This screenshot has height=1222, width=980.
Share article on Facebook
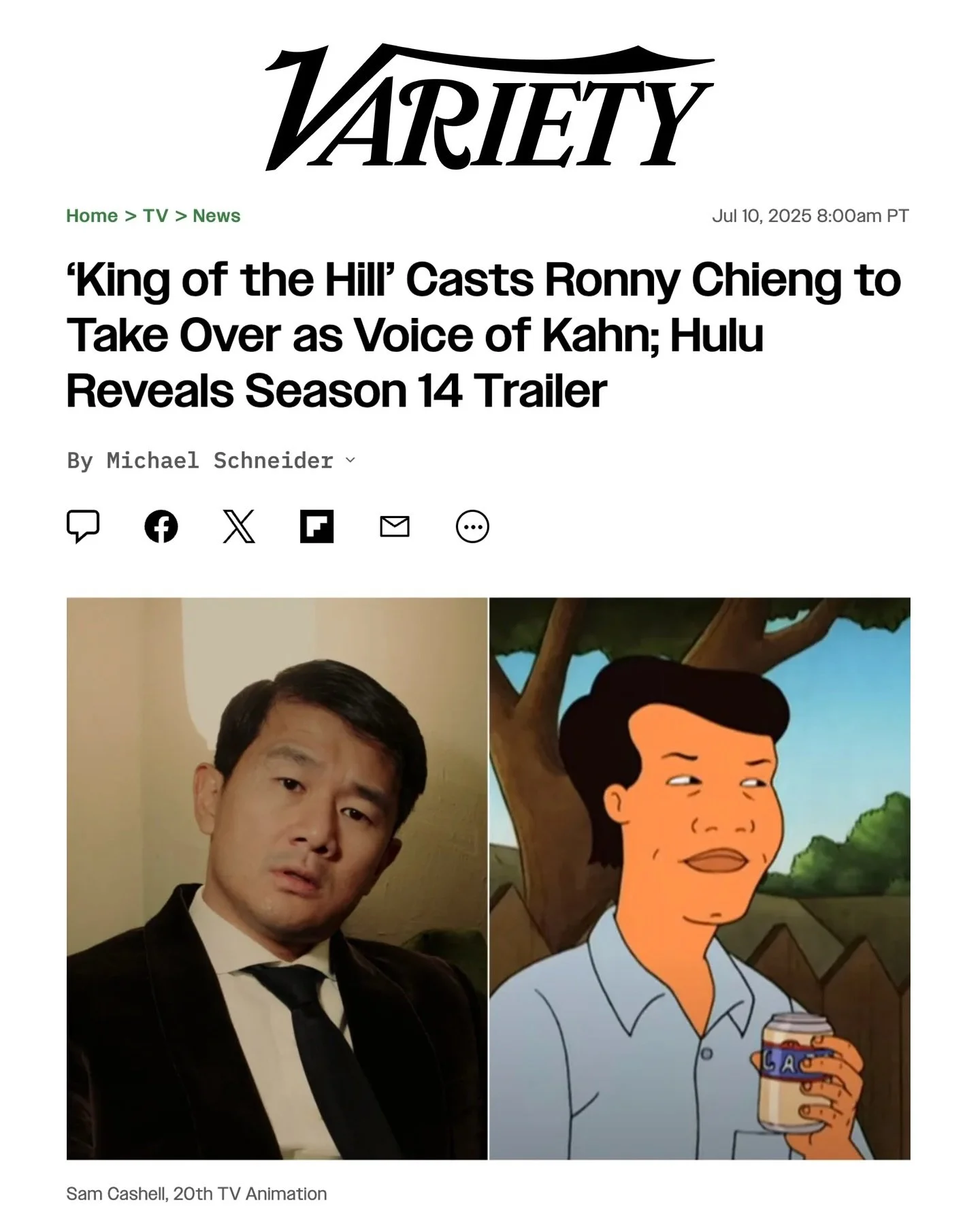click(x=161, y=526)
